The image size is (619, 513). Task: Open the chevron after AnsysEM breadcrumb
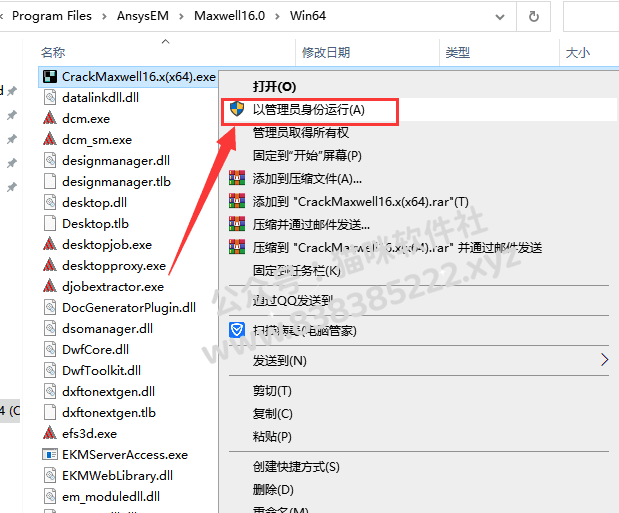pos(181,16)
